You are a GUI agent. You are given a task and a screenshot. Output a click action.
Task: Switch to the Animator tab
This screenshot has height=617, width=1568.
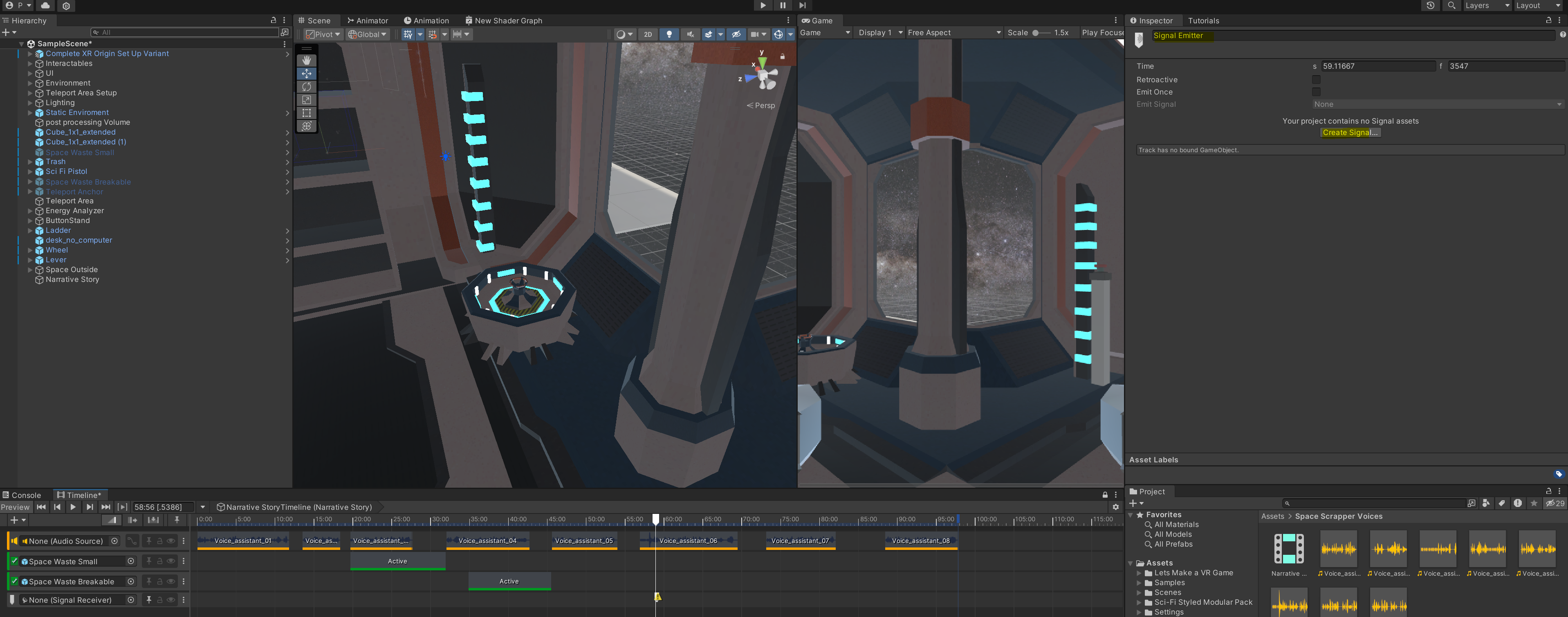(x=368, y=21)
